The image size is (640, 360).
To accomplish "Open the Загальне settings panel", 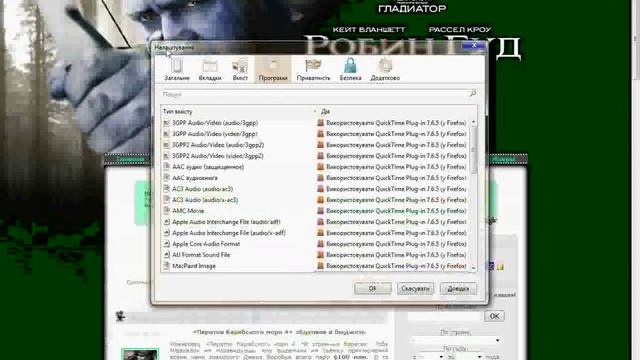I will coord(177,69).
